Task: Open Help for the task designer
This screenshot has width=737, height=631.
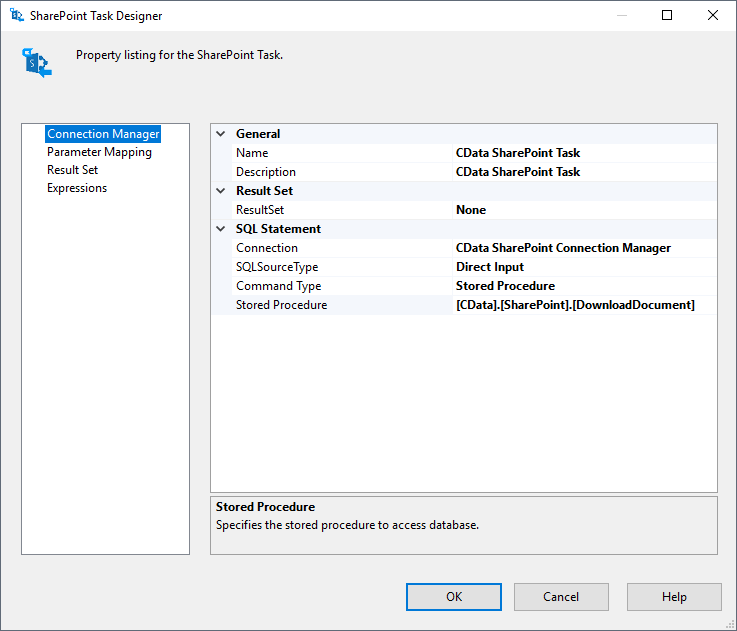Action: click(x=674, y=597)
